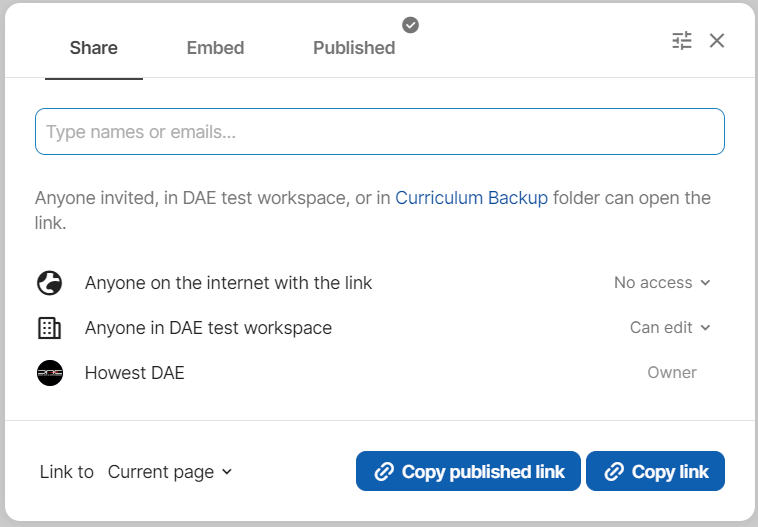Expand the Current page link dropdown

(170, 472)
